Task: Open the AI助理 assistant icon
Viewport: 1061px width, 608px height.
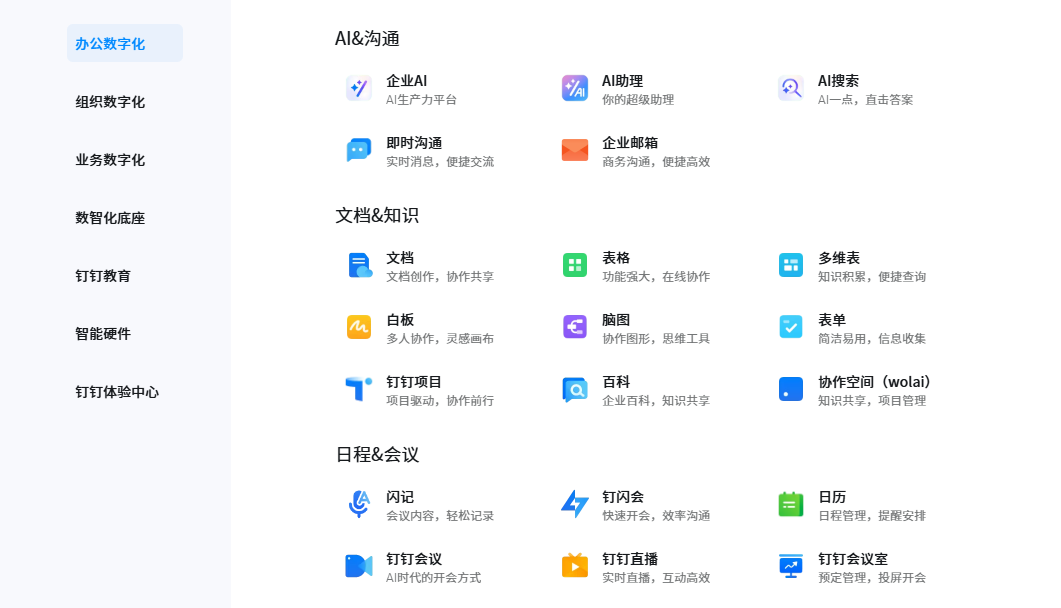Action: point(574,89)
